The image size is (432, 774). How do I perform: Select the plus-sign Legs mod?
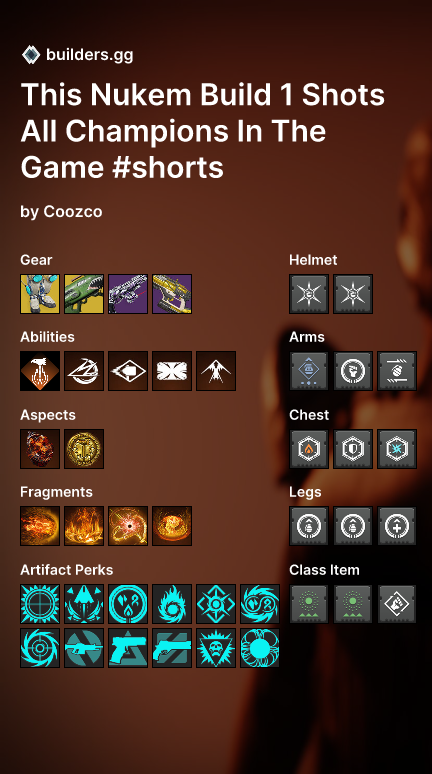point(397,526)
